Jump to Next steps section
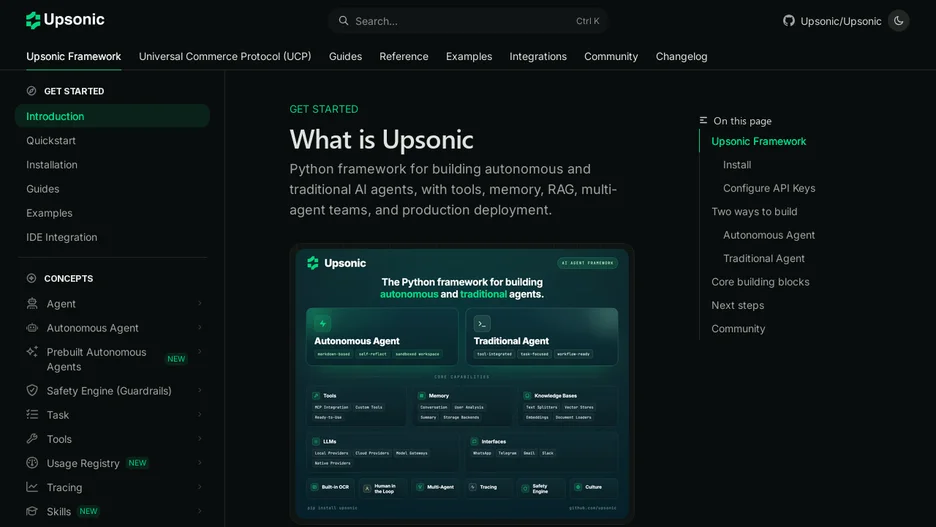 [737, 305]
